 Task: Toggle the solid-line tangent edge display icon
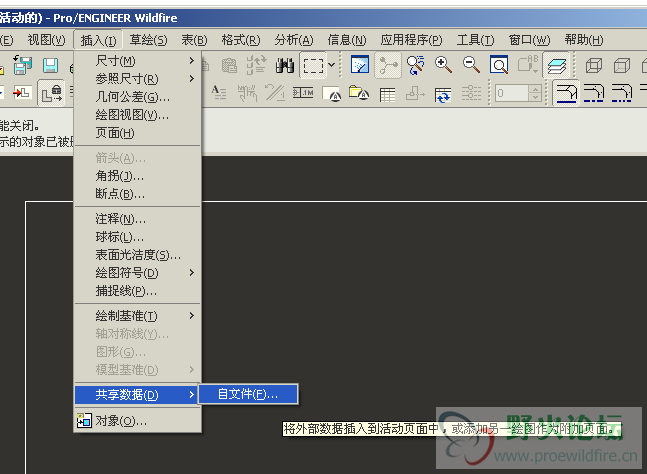(x=566, y=93)
